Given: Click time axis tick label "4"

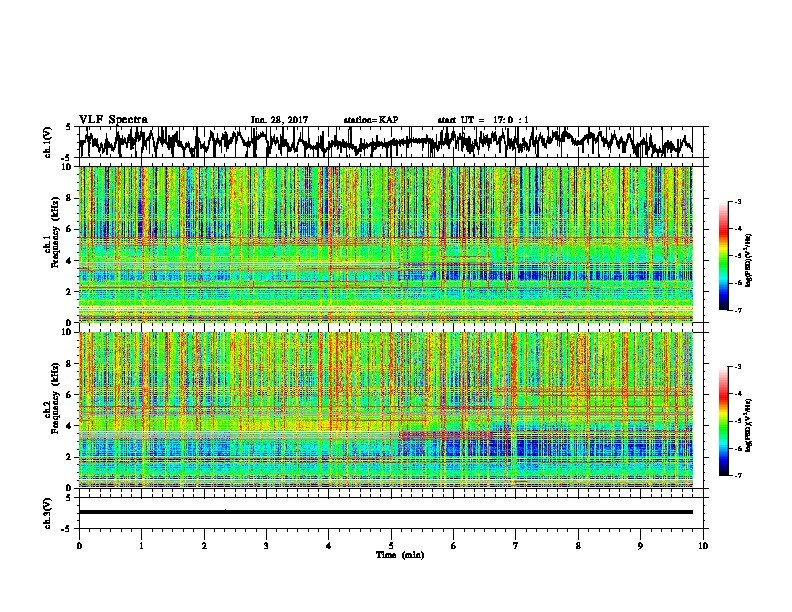Looking at the screenshot, I should [329, 546].
